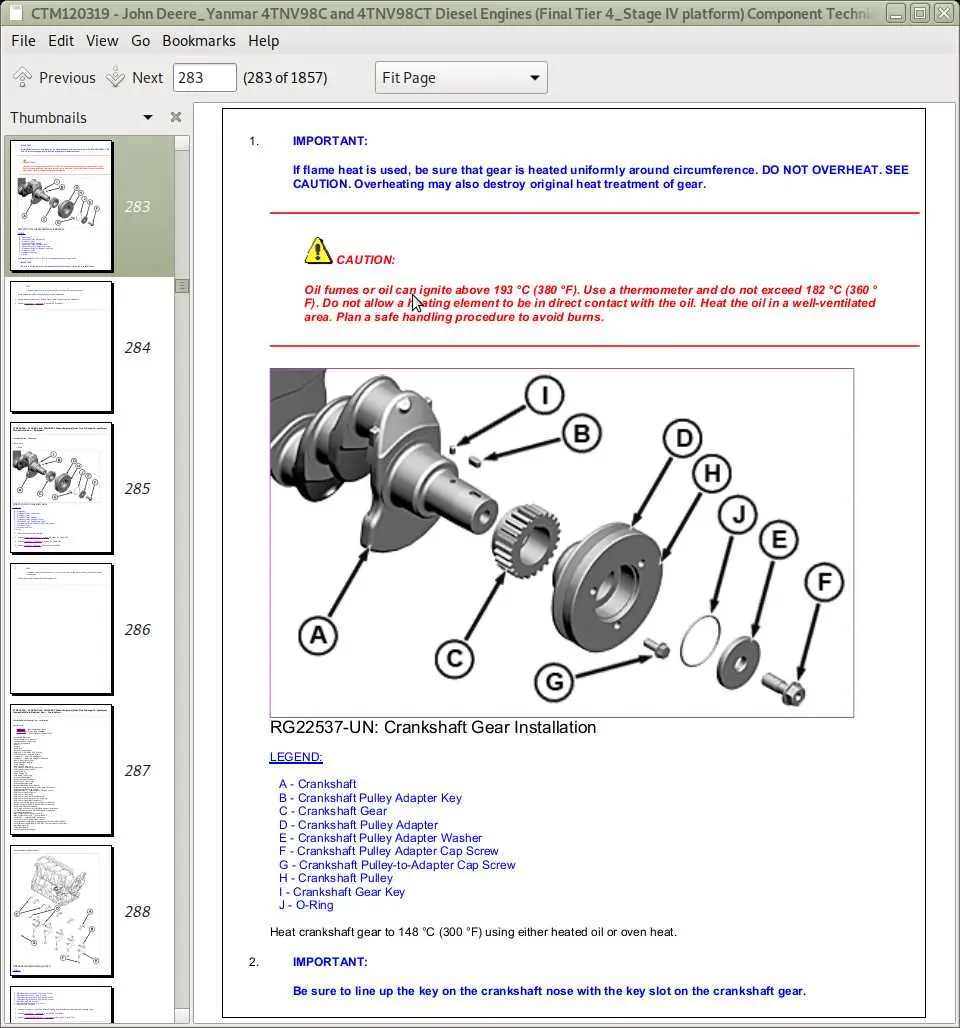
Task: Click the thumbnails pane scrollbar handle
Action: tap(182, 286)
